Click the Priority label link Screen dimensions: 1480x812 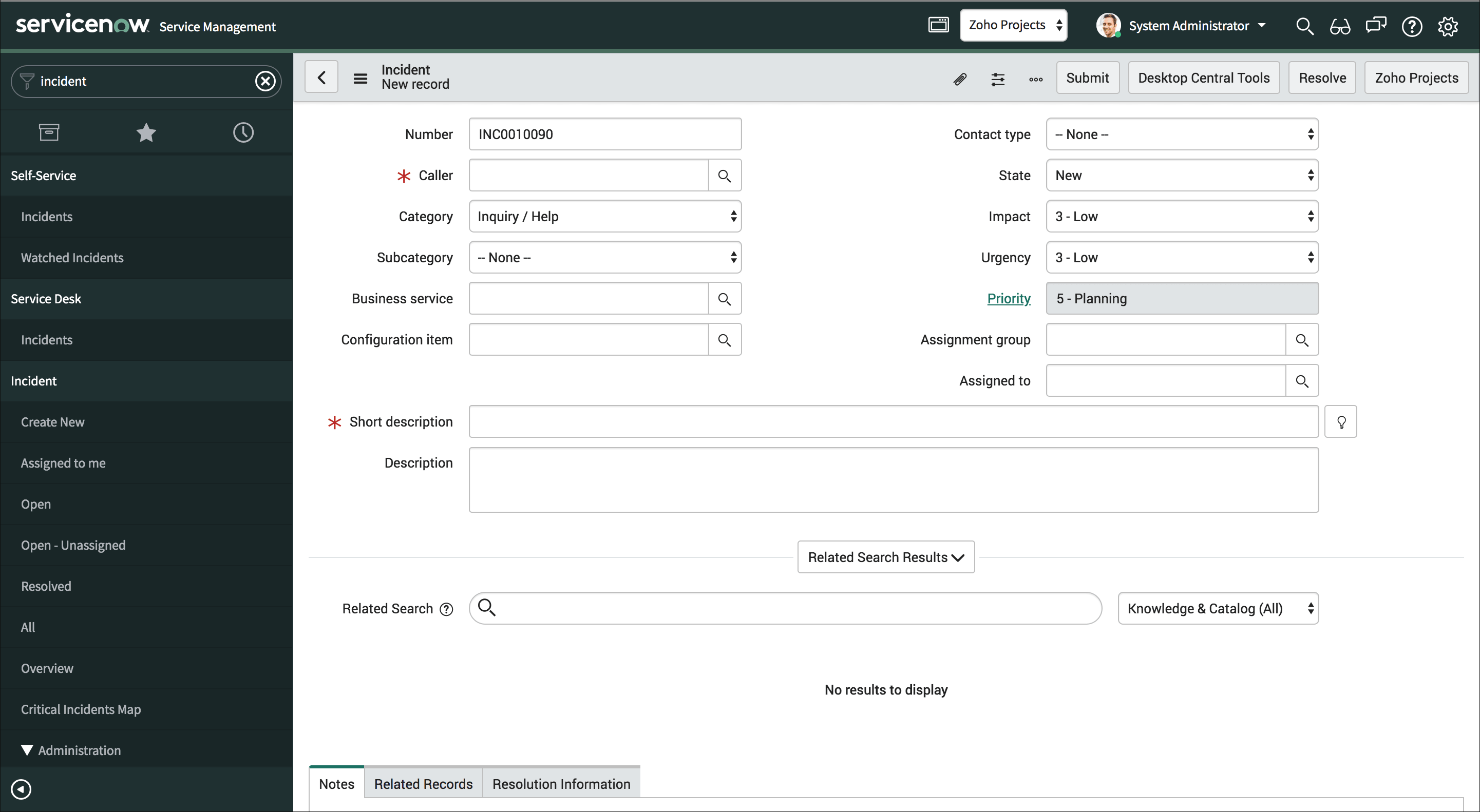1008,299
